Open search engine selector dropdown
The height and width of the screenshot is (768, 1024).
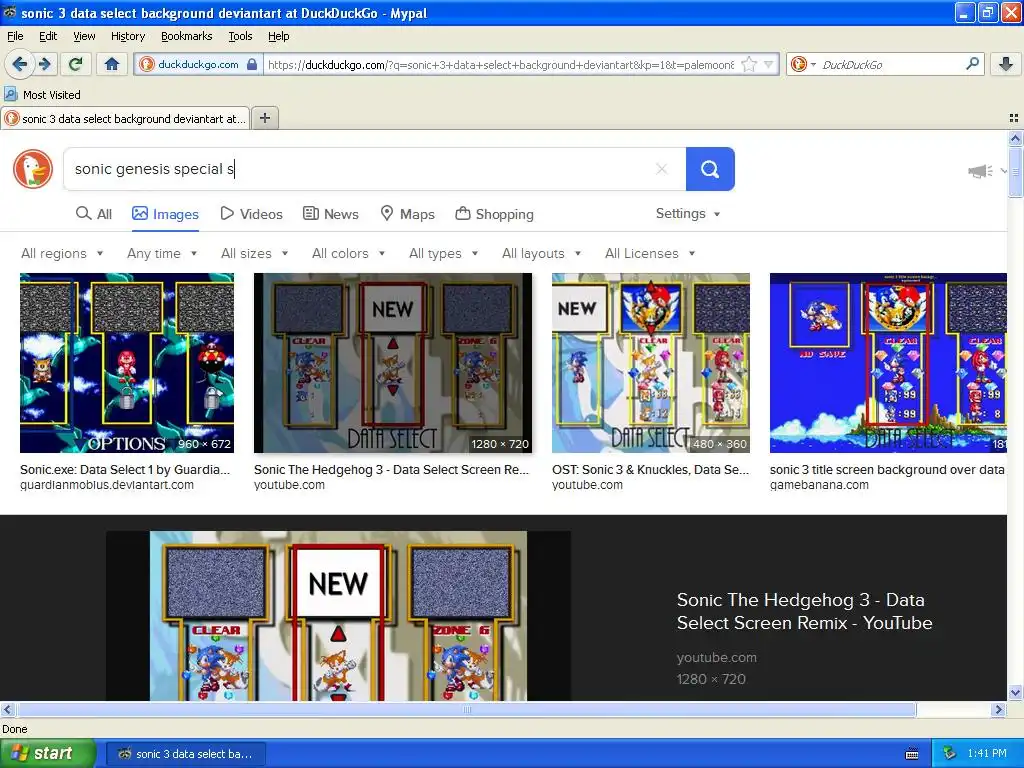(803, 64)
